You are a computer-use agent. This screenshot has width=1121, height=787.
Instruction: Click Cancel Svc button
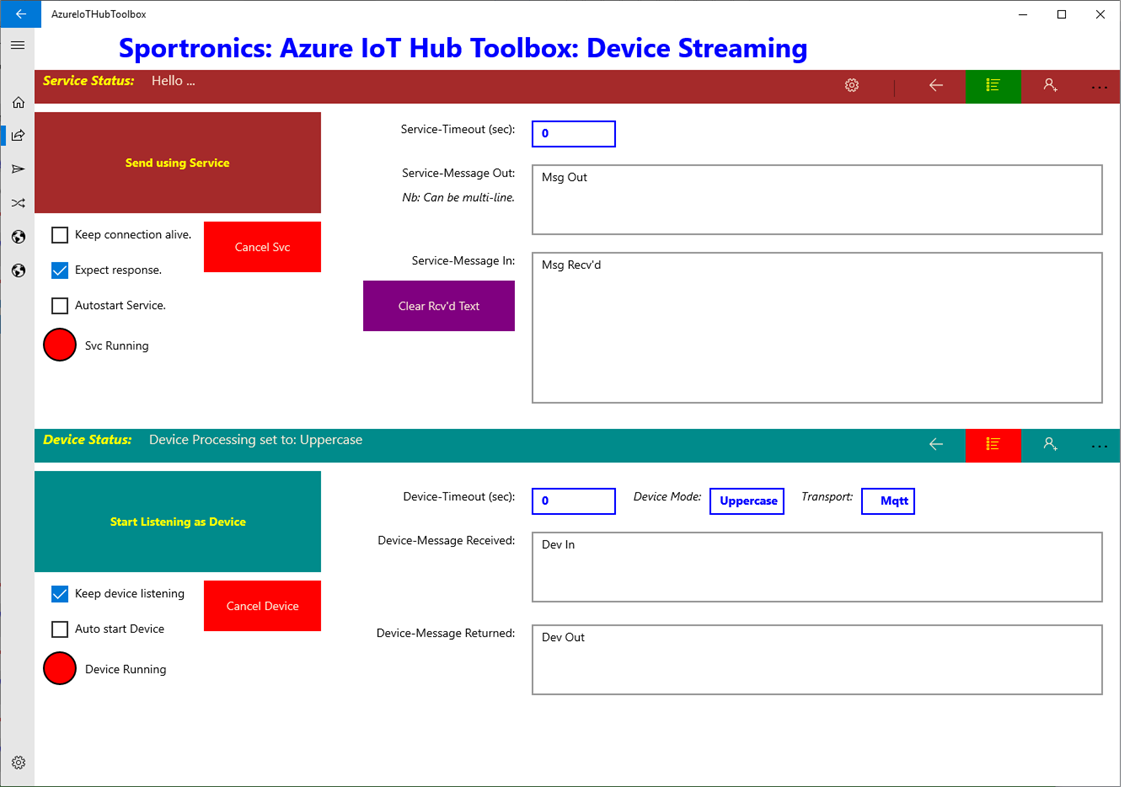(262, 247)
